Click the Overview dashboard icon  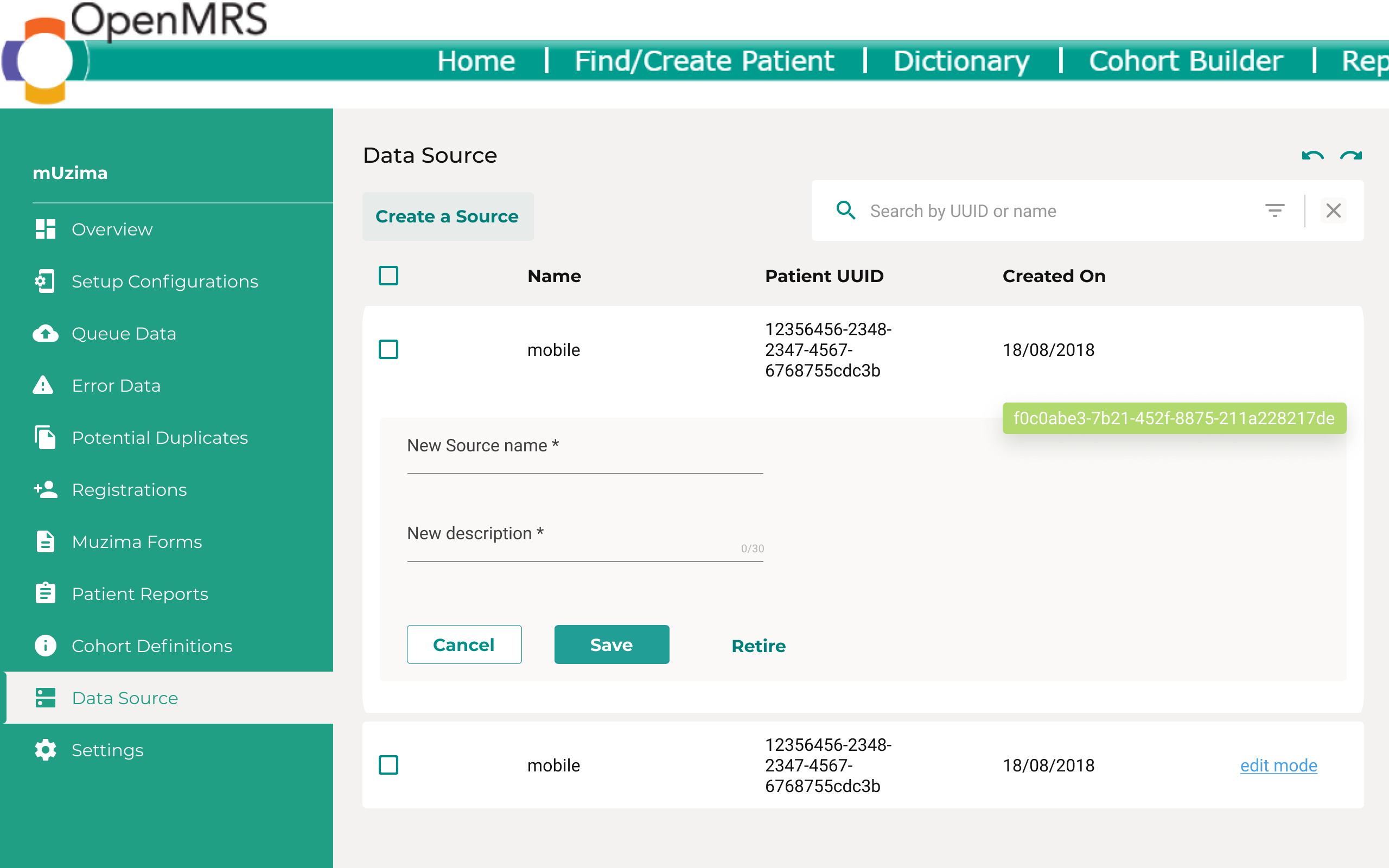46,229
